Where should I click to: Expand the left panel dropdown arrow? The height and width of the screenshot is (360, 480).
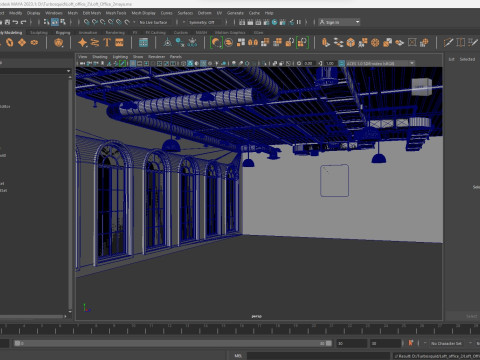pos(68,71)
